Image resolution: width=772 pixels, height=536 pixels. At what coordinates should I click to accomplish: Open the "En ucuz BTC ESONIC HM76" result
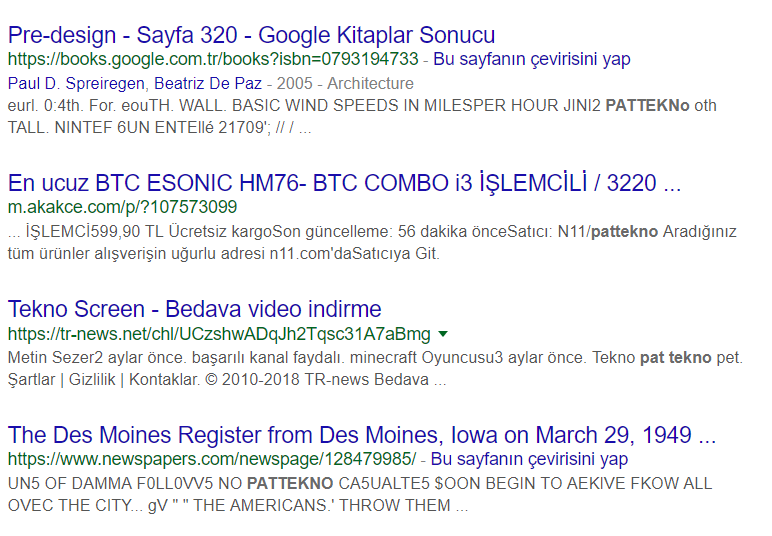344,183
